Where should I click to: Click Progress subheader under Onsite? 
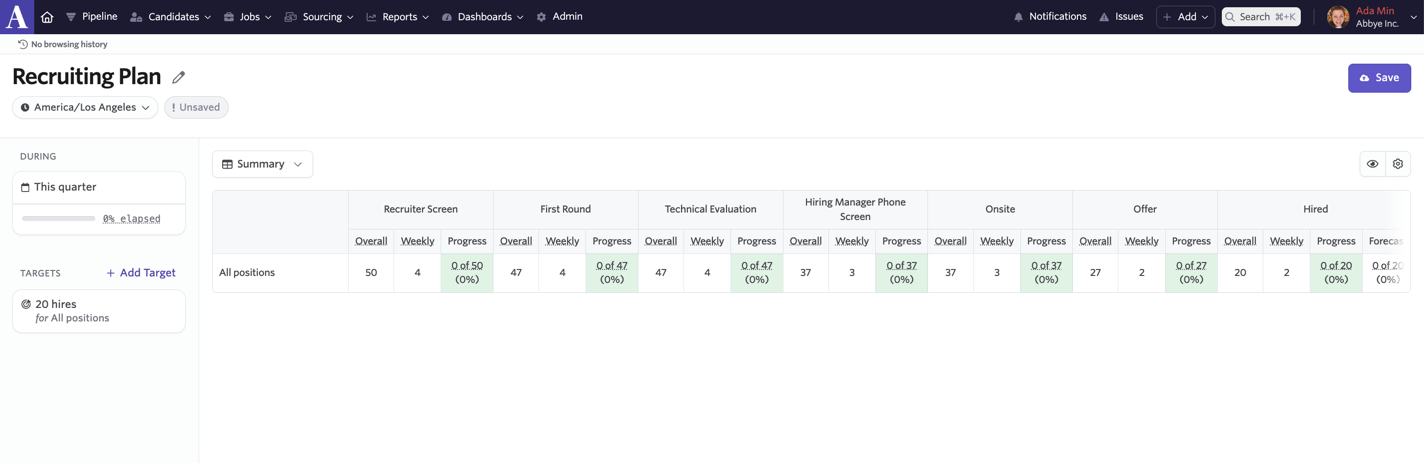tap(1046, 241)
